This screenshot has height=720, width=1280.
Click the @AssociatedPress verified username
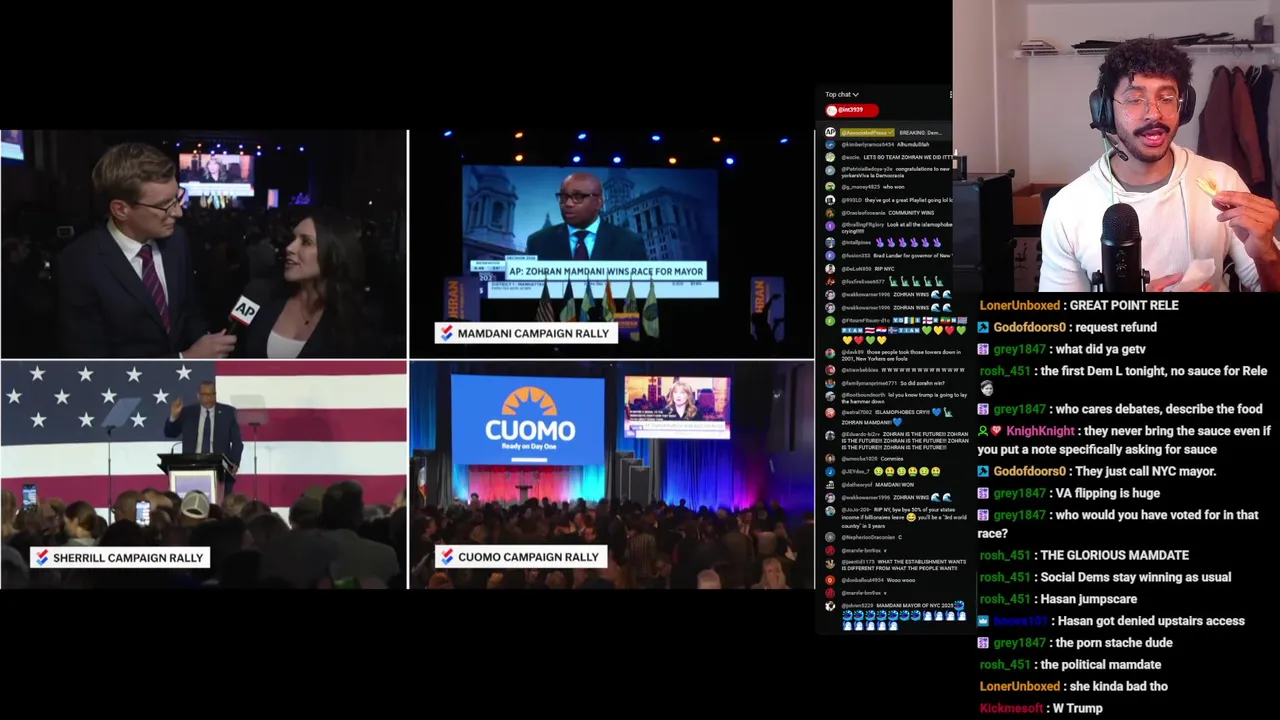tap(867, 132)
